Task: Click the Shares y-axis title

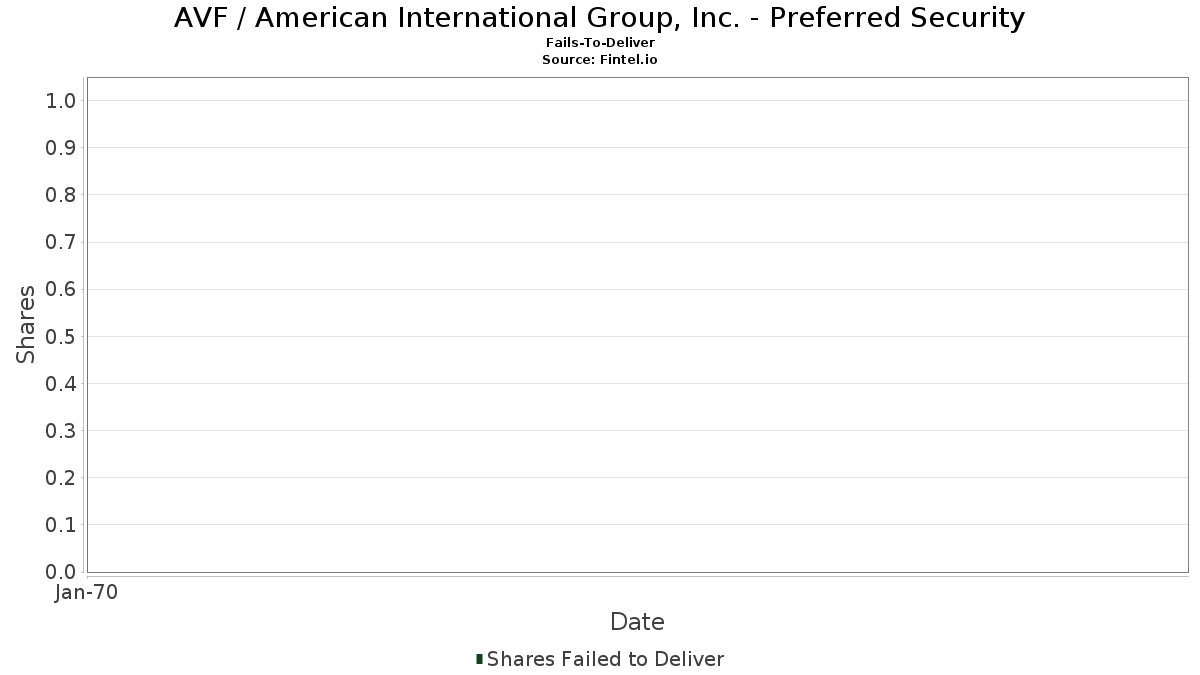Action: [x=26, y=324]
